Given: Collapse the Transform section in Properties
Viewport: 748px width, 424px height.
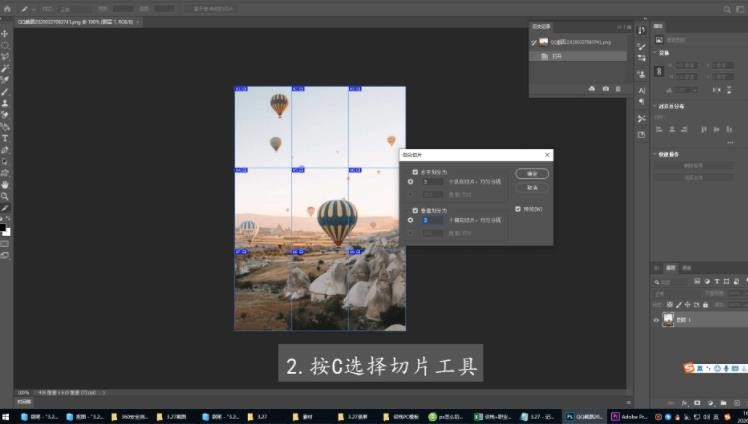Looking at the screenshot, I should point(655,53).
